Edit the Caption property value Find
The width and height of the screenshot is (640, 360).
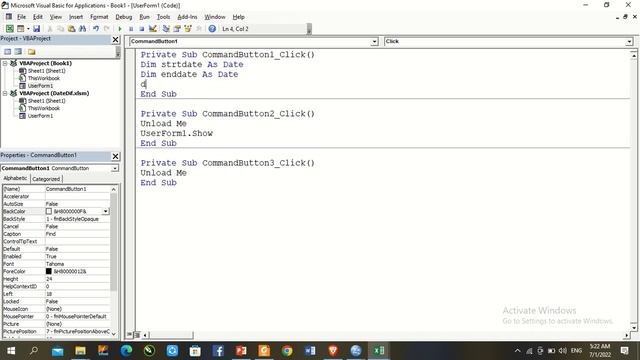point(77,234)
